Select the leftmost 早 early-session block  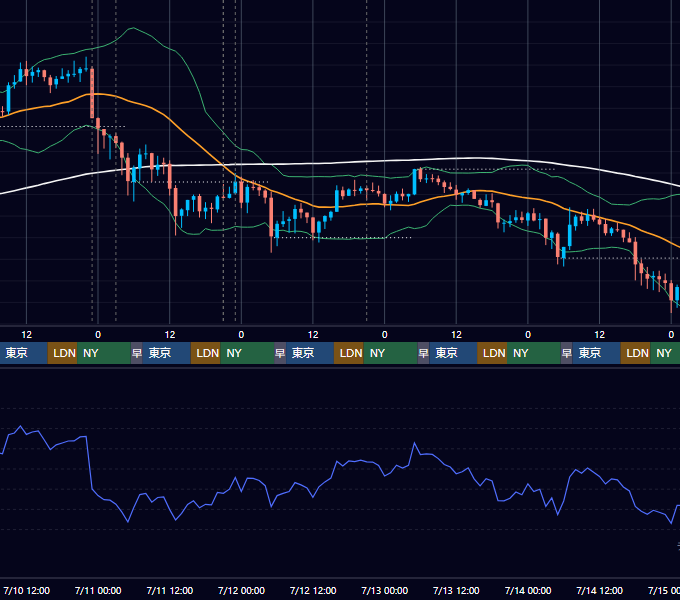point(137,353)
